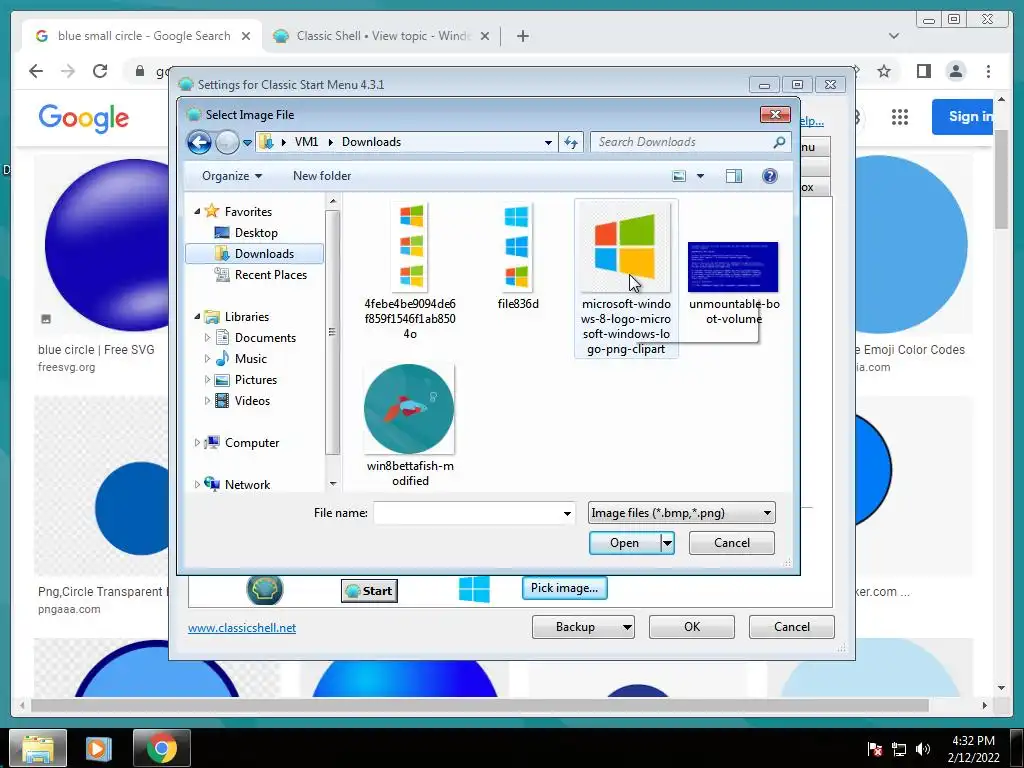Click Chrome's back navigation arrow
Viewport: 1024px width, 768px height.
click(x=36, y=71)
